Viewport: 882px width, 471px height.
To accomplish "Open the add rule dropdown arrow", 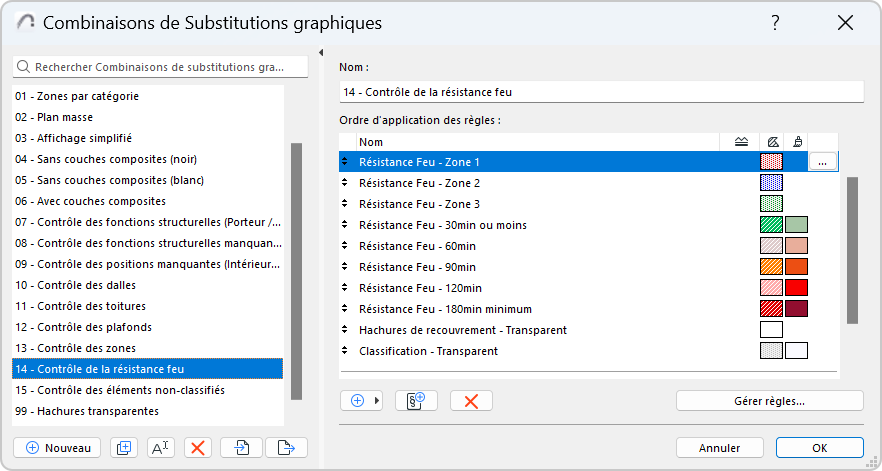I will click(x=377, y=401).
